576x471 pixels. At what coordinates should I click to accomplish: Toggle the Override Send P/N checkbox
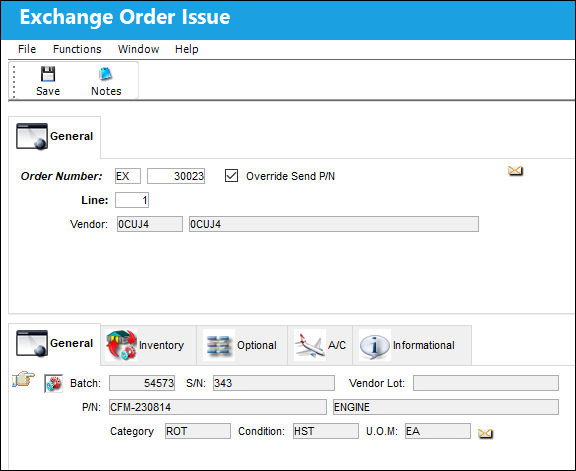click(231, 176)
